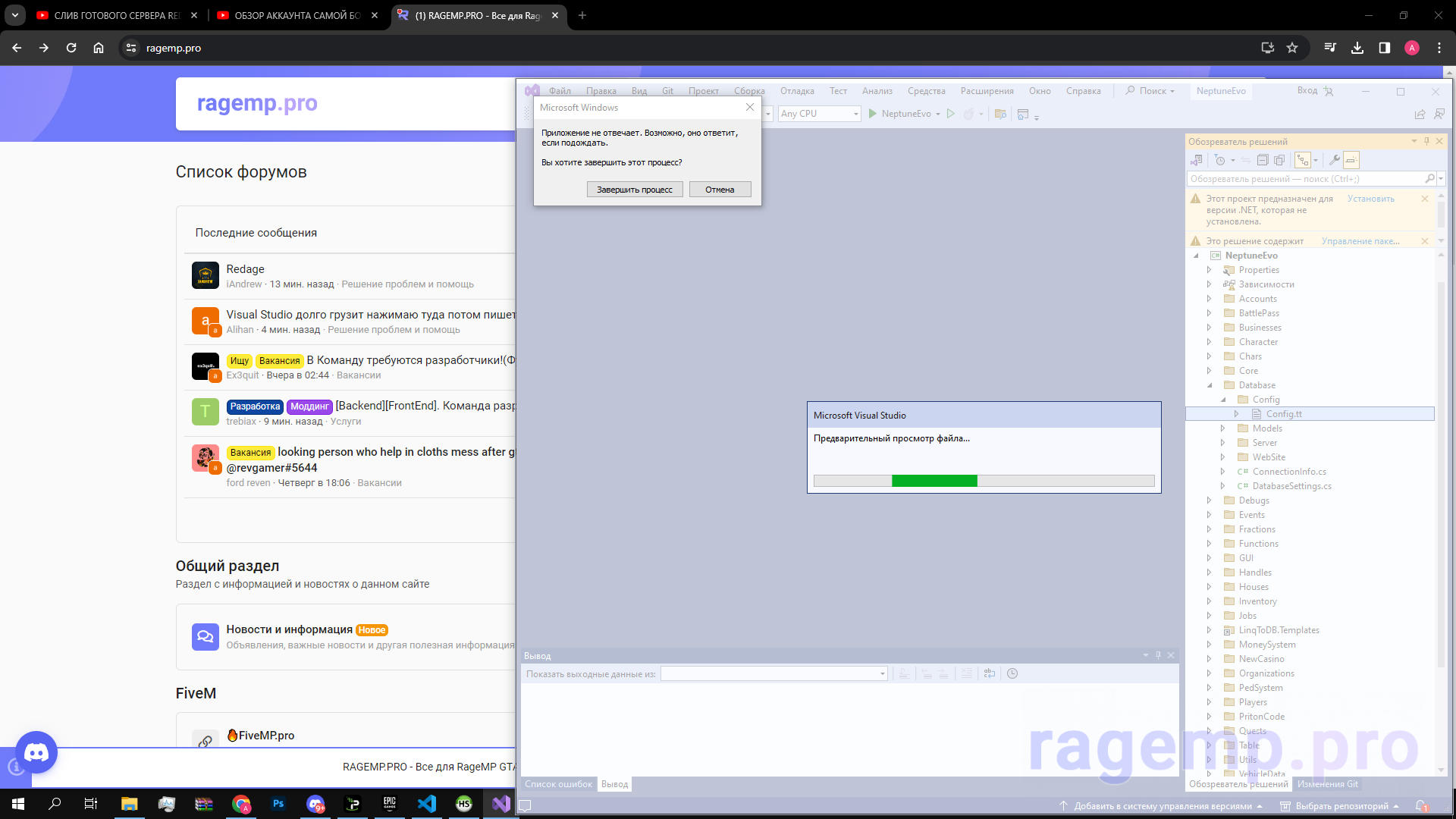Open Visual Studio Code from the taskbar
Image resolution: width=1456 pixels, height=819 pixels.
pos(427,803)
